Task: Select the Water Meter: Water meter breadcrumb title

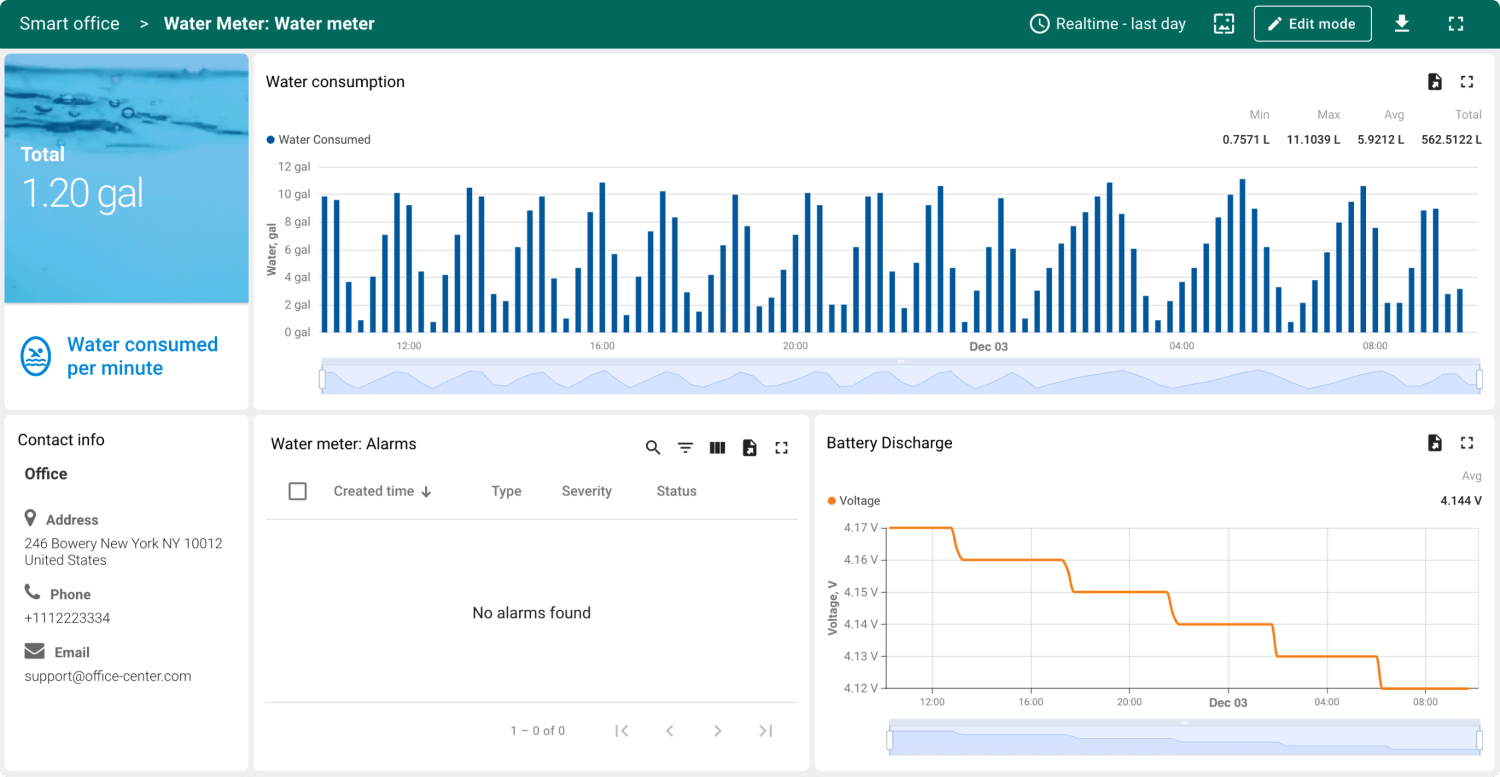Action: [x=269, y=24]
